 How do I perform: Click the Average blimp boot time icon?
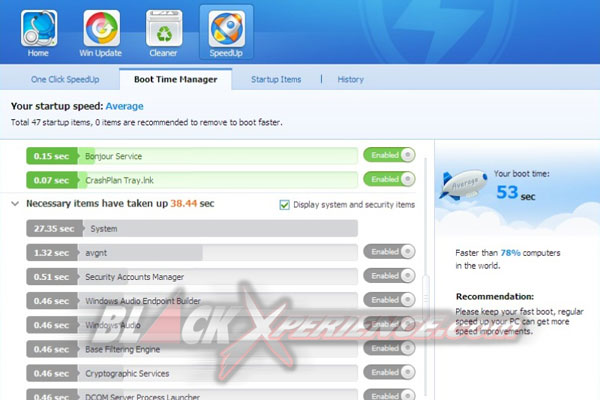[x=463, y=185]
